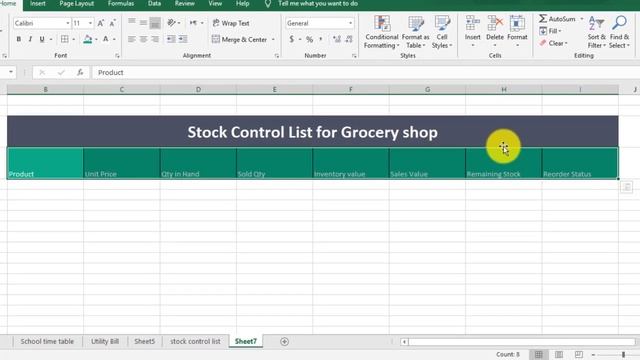The image size is (640, 360).
Task: Open the Insert ribbon tab
Action: click(x=38, y=4)
